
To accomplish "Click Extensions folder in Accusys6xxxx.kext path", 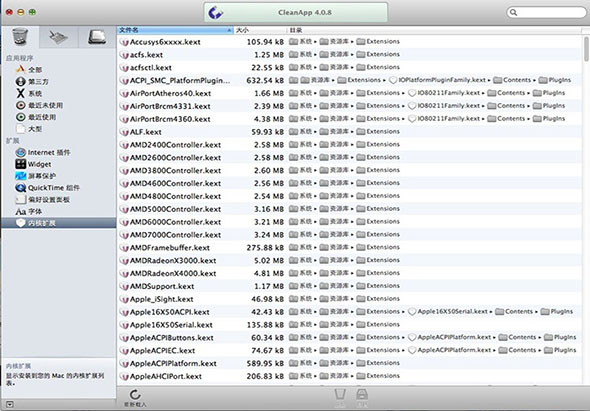I will (x=378, y=41).
